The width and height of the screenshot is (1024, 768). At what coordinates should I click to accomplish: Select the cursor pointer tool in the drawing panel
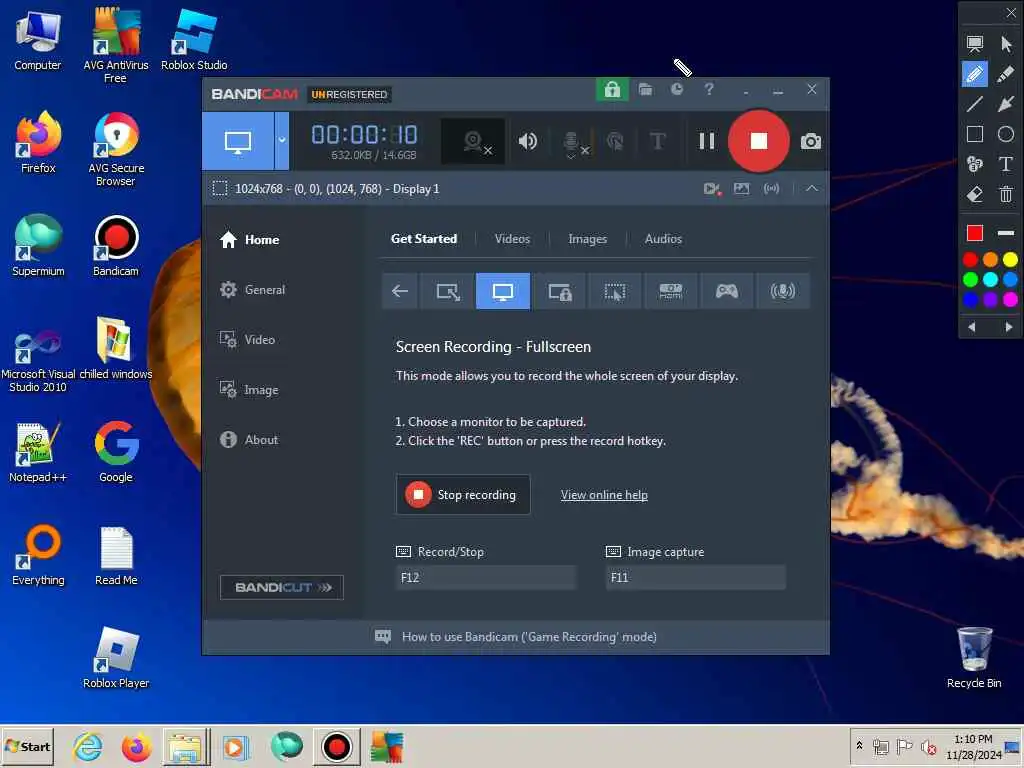click(x=1006, y=44)
